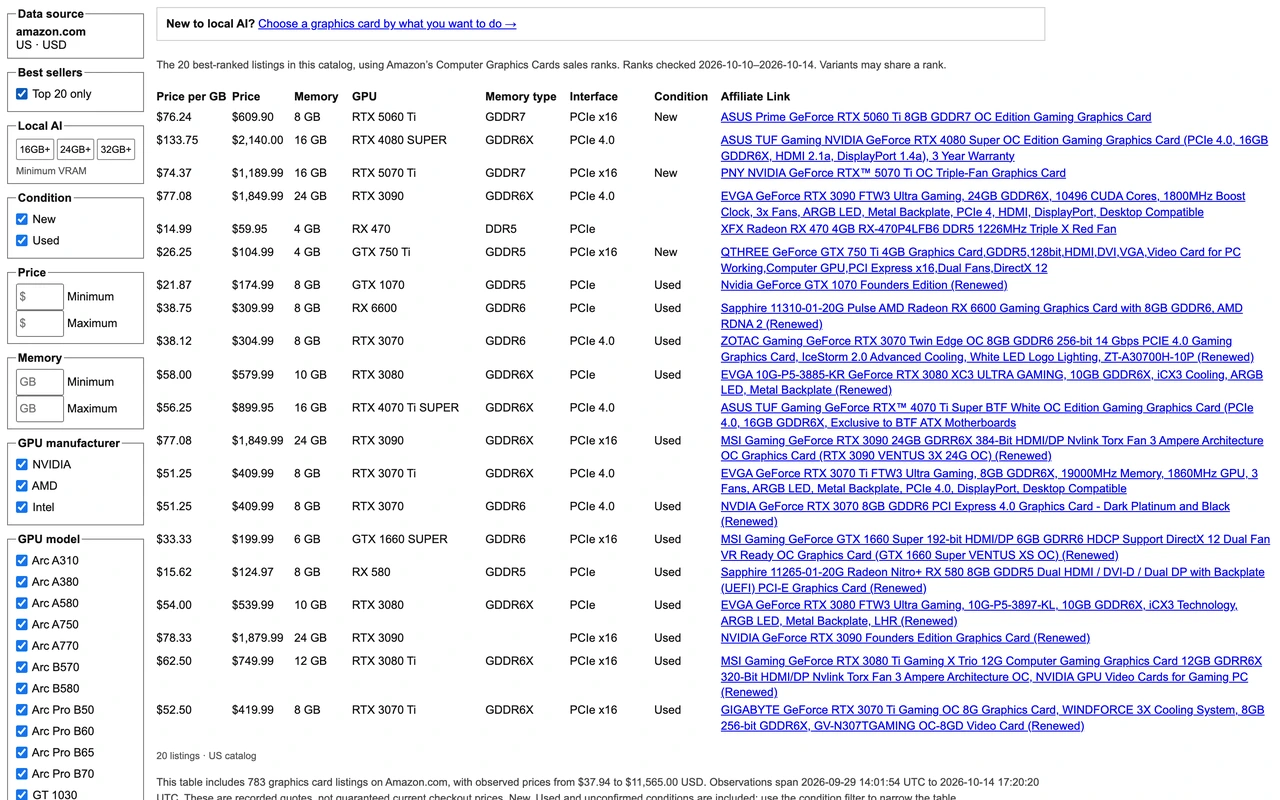
Task: Open the PNY RTX 5070 Ti listing link
Action: click(893, 173)
